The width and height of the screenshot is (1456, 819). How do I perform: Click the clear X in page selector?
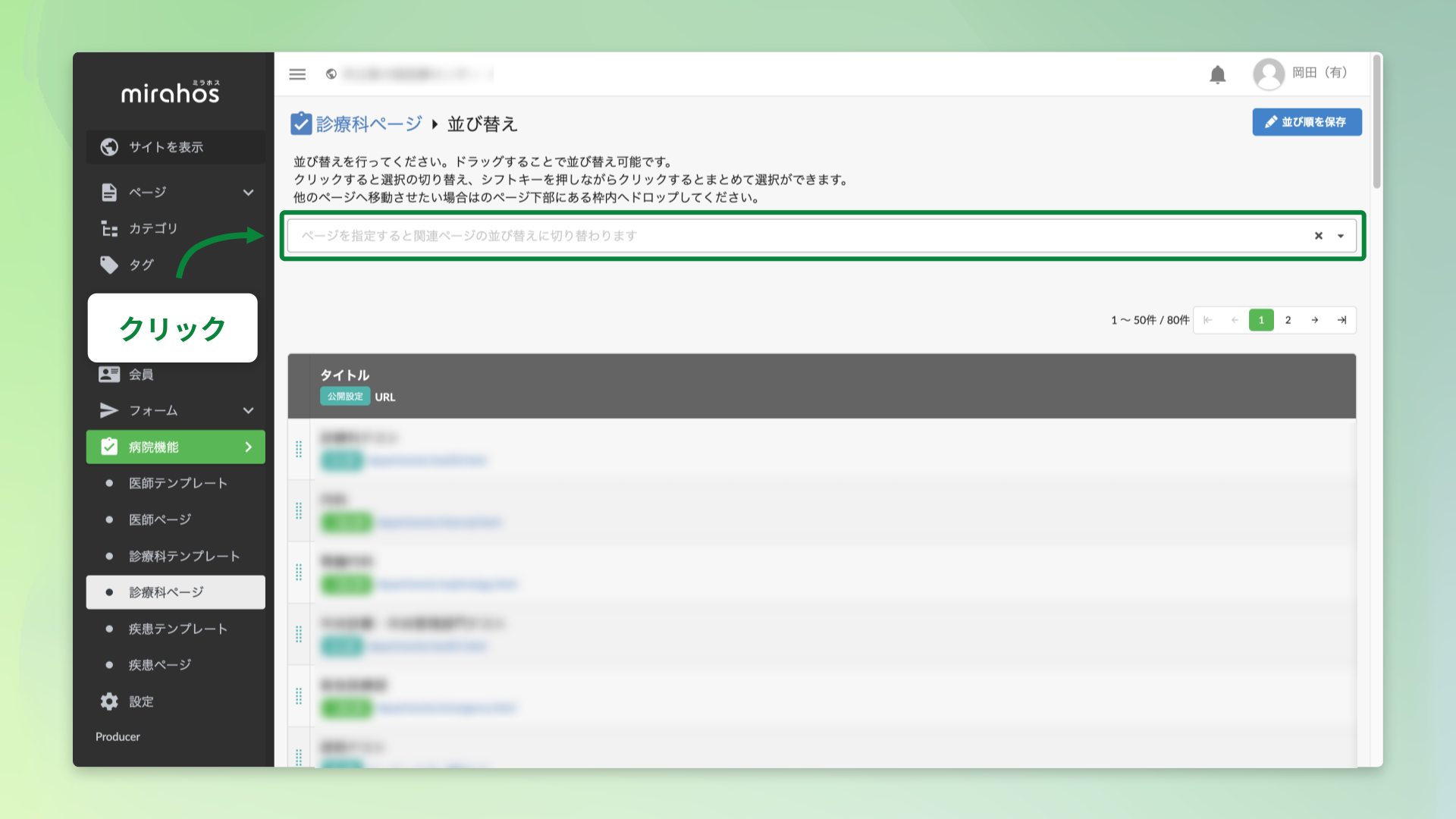click(1319, 236)
